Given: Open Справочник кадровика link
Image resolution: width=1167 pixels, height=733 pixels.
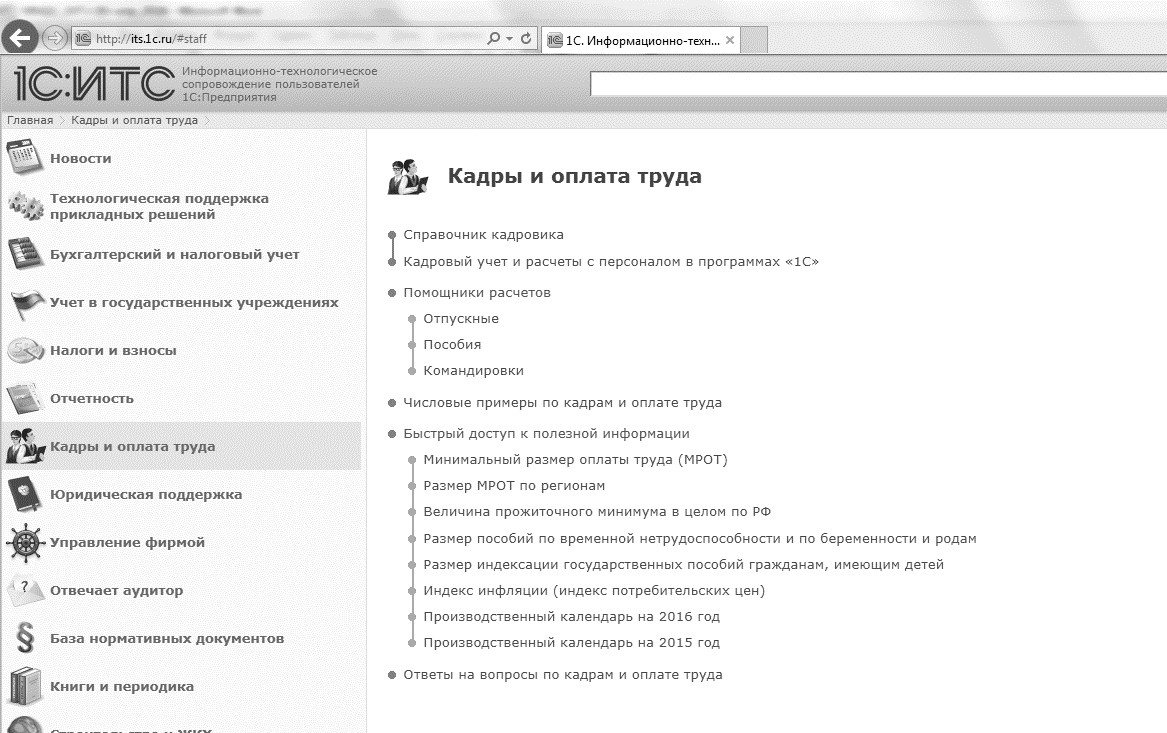Looking at the screenshot, I should click(x=484, y=234).
